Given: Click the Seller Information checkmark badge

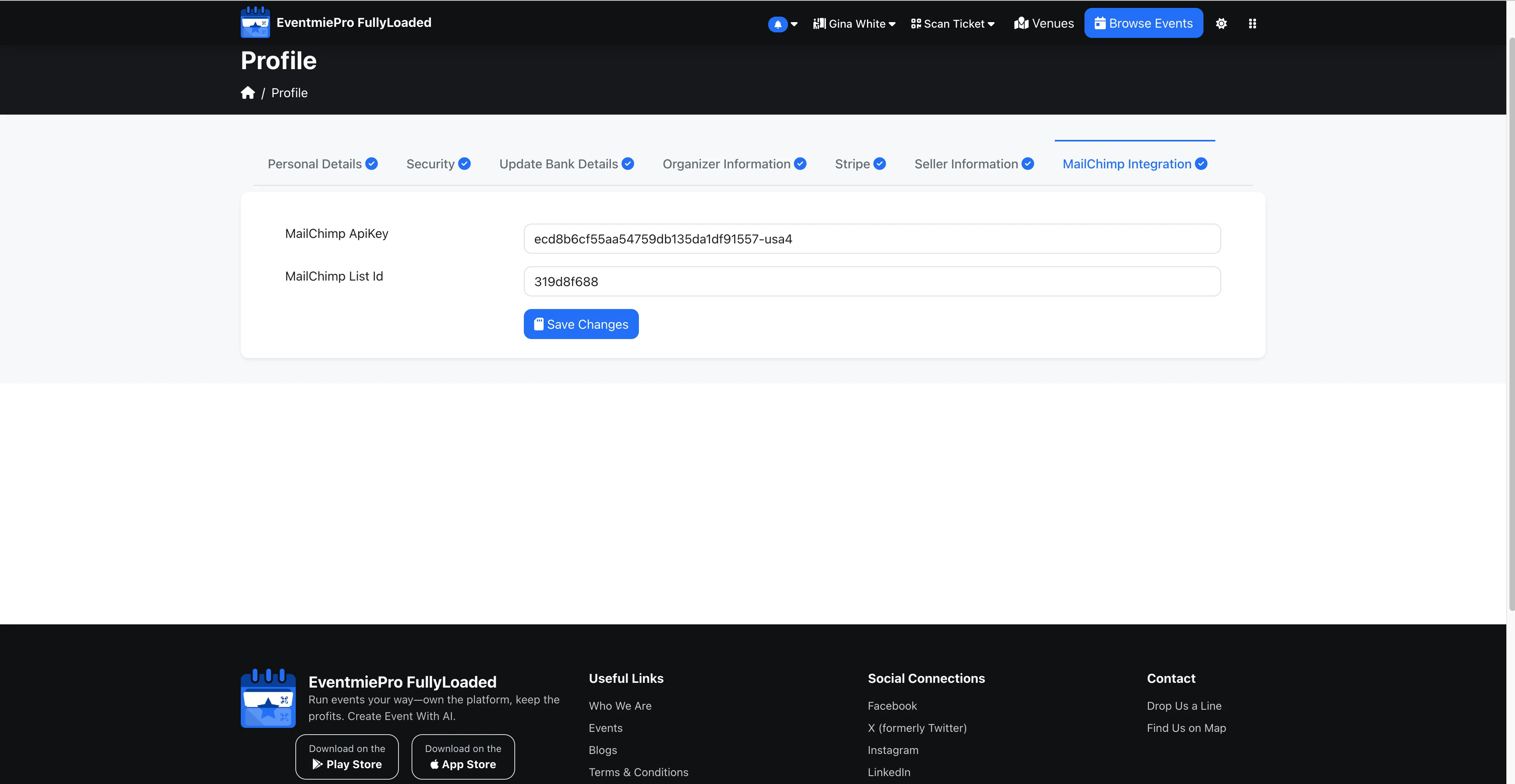Looking at the screenshot, I should 1028,164.
